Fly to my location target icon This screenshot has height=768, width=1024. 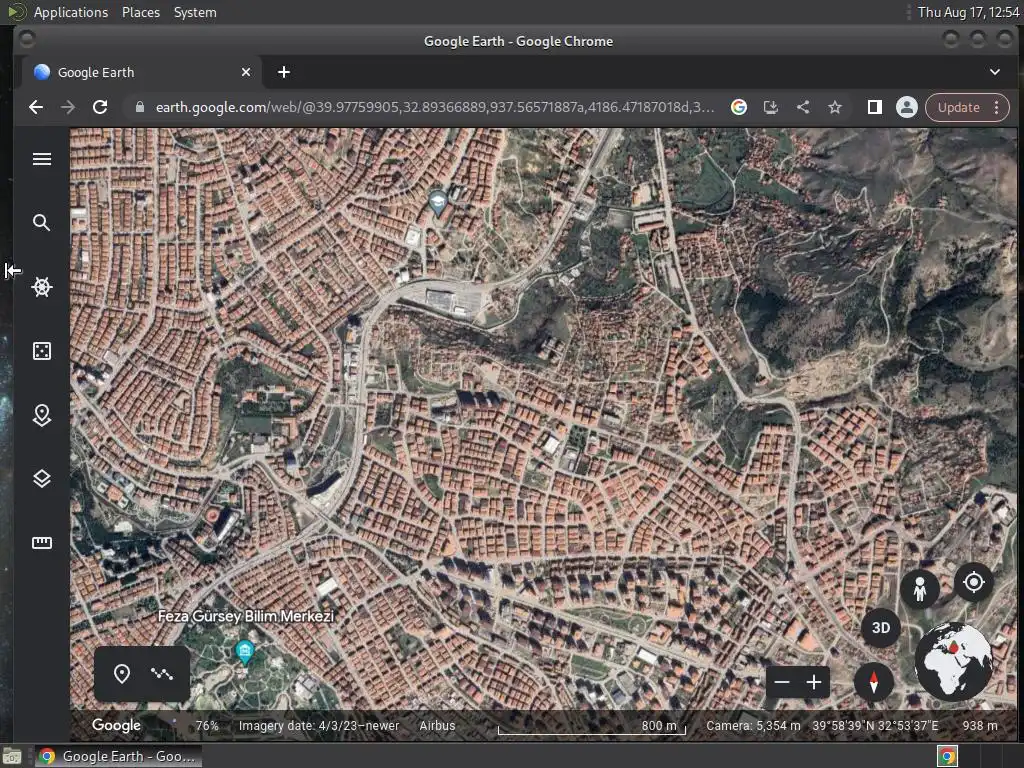pos(974,581)
